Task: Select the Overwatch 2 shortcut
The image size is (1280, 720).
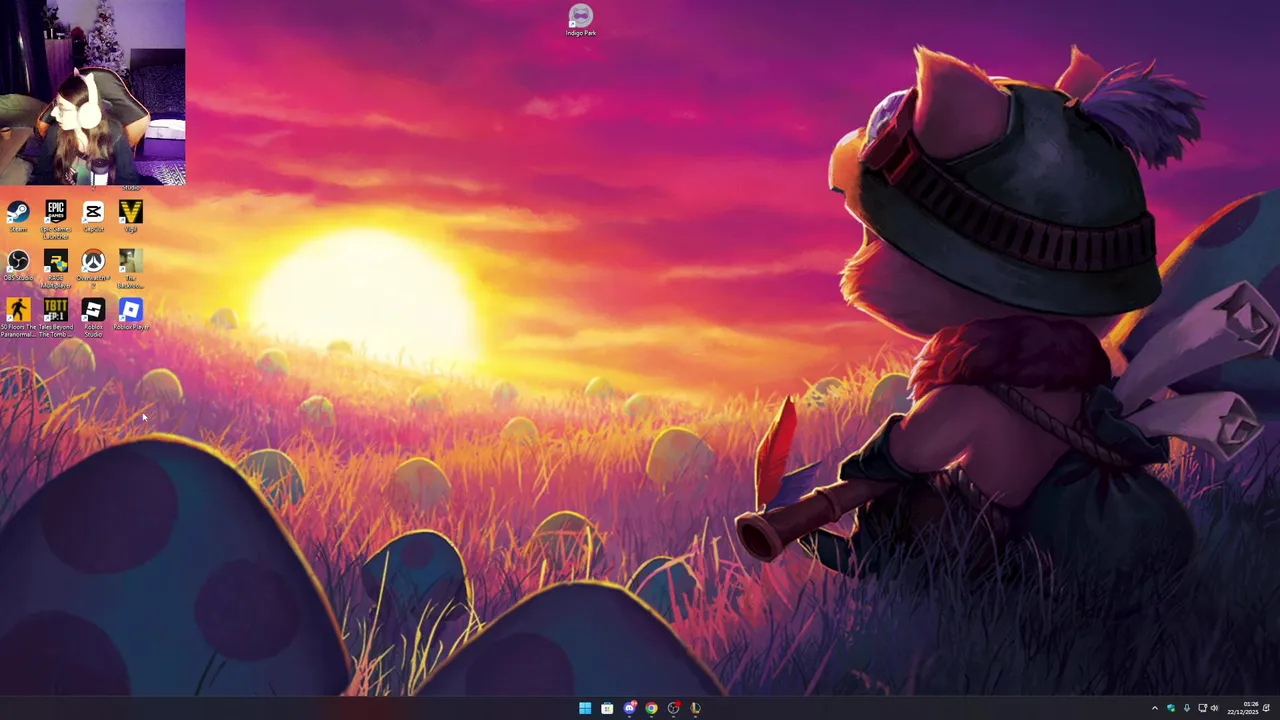Action: (x=93, y=269)
